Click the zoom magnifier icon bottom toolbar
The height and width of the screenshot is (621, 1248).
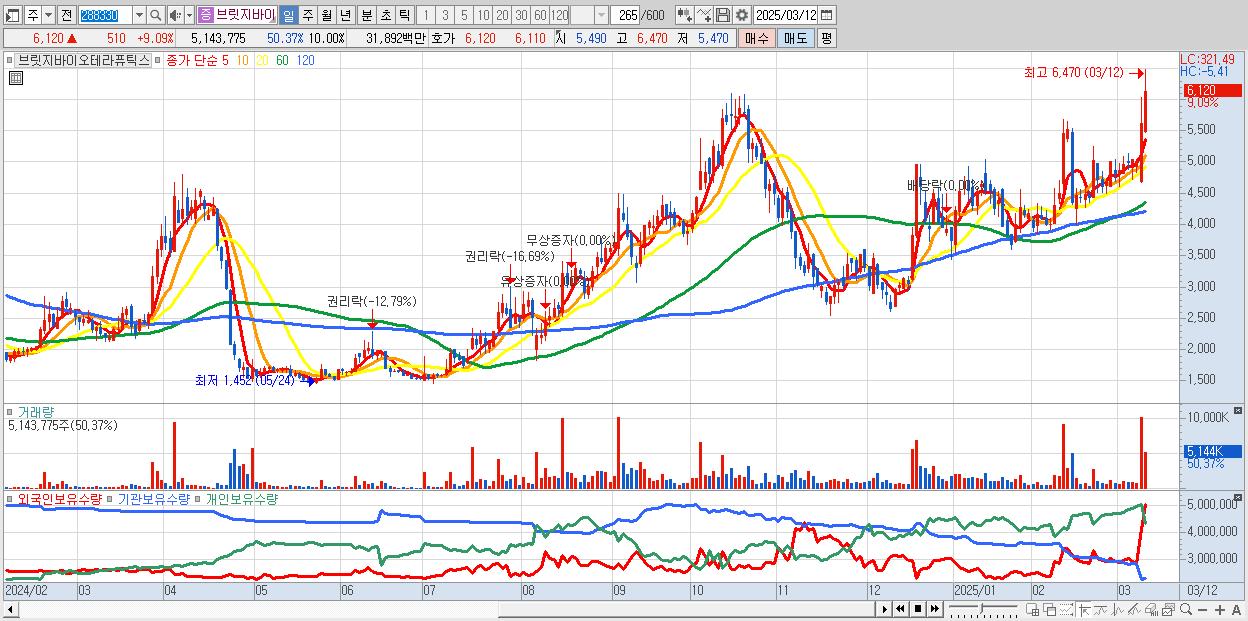point(1186,610)
